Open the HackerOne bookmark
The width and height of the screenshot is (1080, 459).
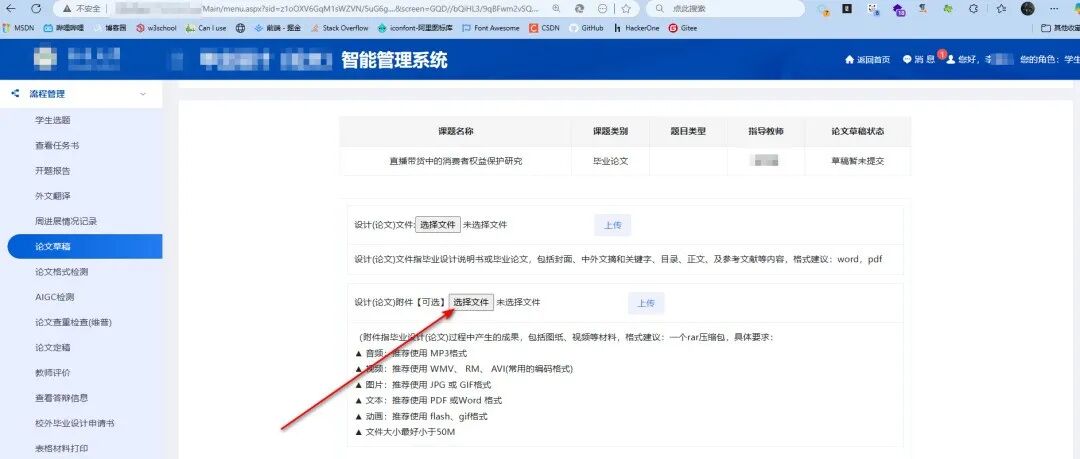(636, 28)
